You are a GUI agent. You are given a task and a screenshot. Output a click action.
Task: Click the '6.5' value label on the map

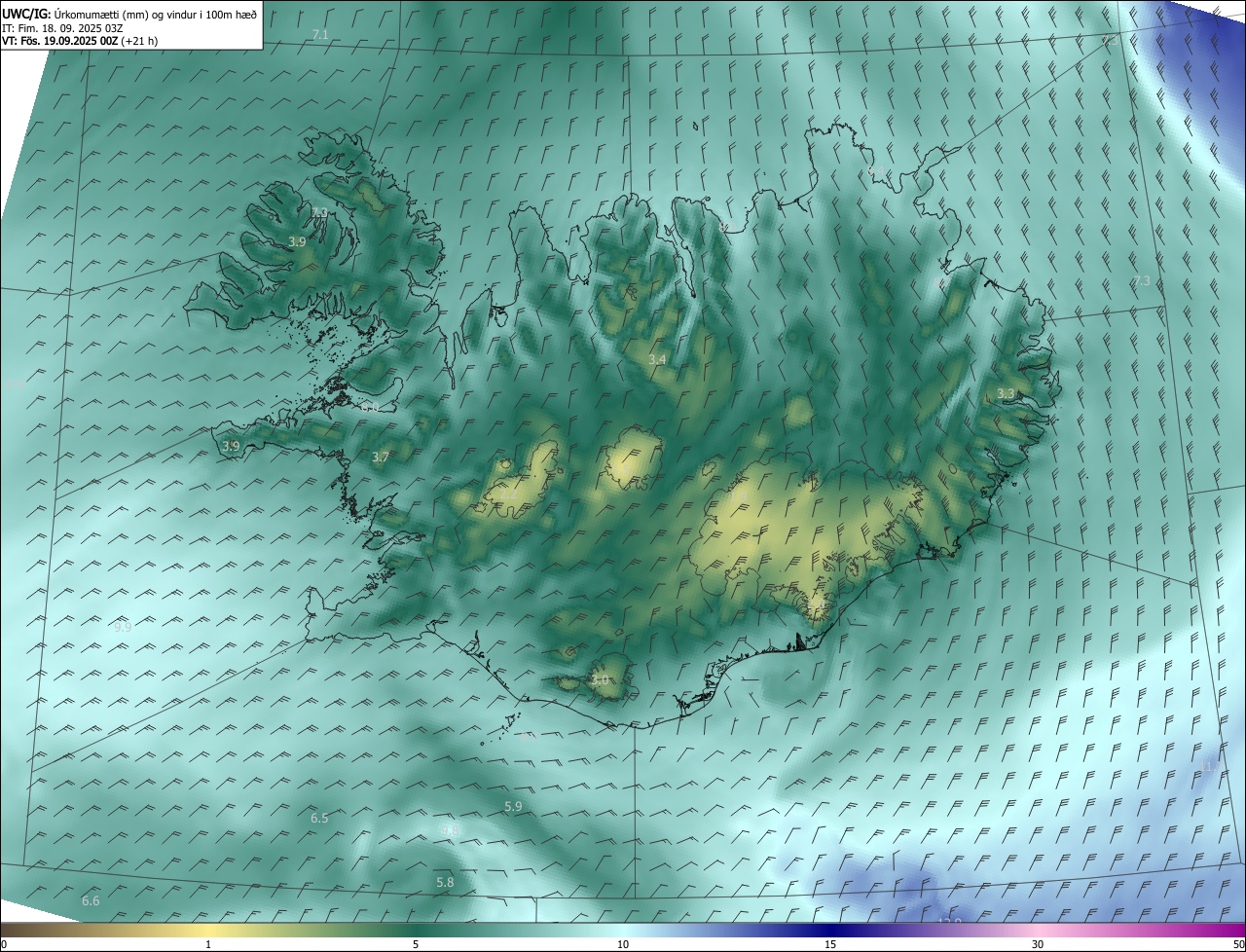coord(319,819)
